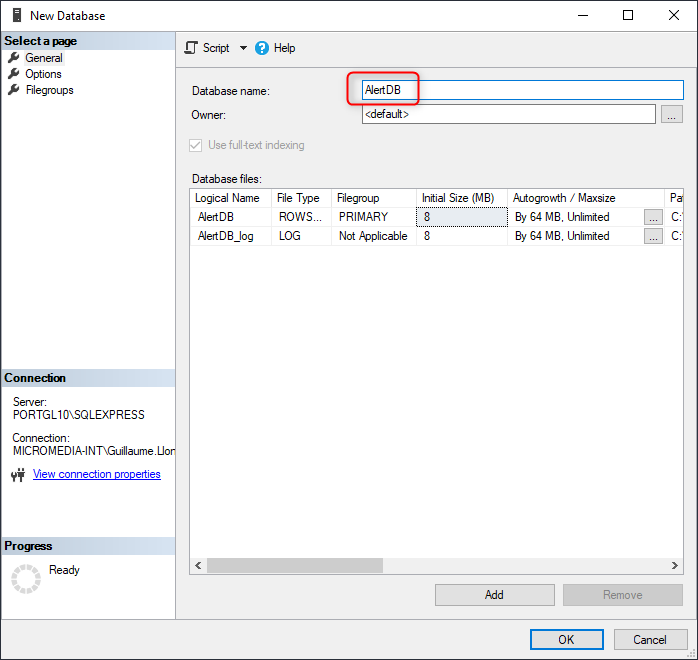This screenshot has height=660, width=698.
Task: Open autogrowth settings for AlertDB row
Action: 653,217
